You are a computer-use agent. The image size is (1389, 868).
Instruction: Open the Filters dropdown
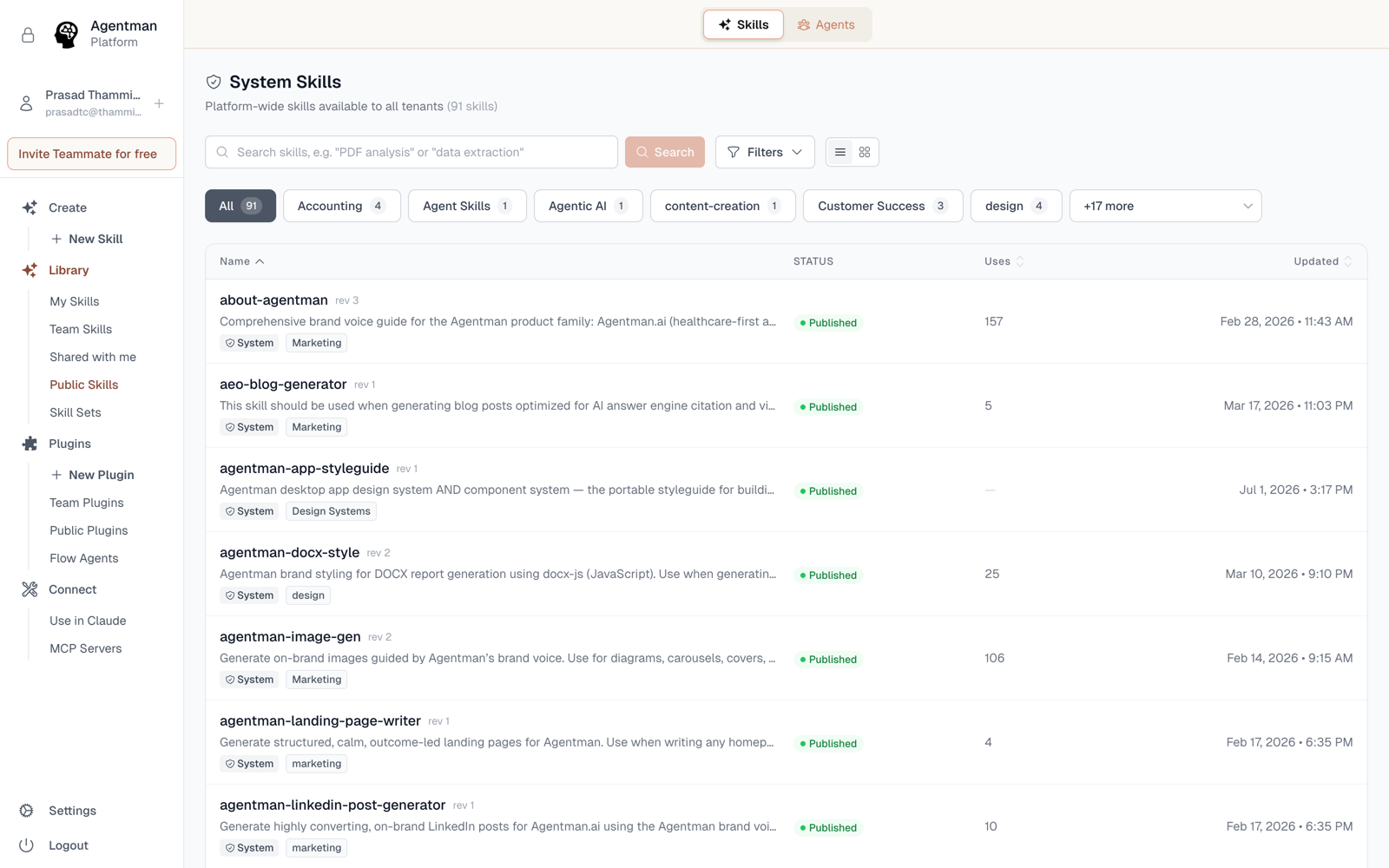(x=765, y=152)
